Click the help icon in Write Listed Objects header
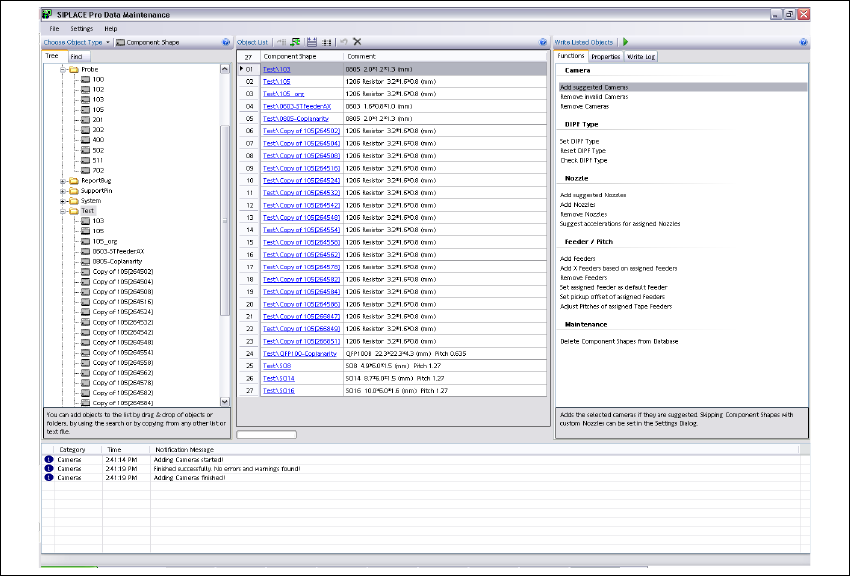This screenshot has height=576, width=850. pyautogui.click(x=803, y=42)
